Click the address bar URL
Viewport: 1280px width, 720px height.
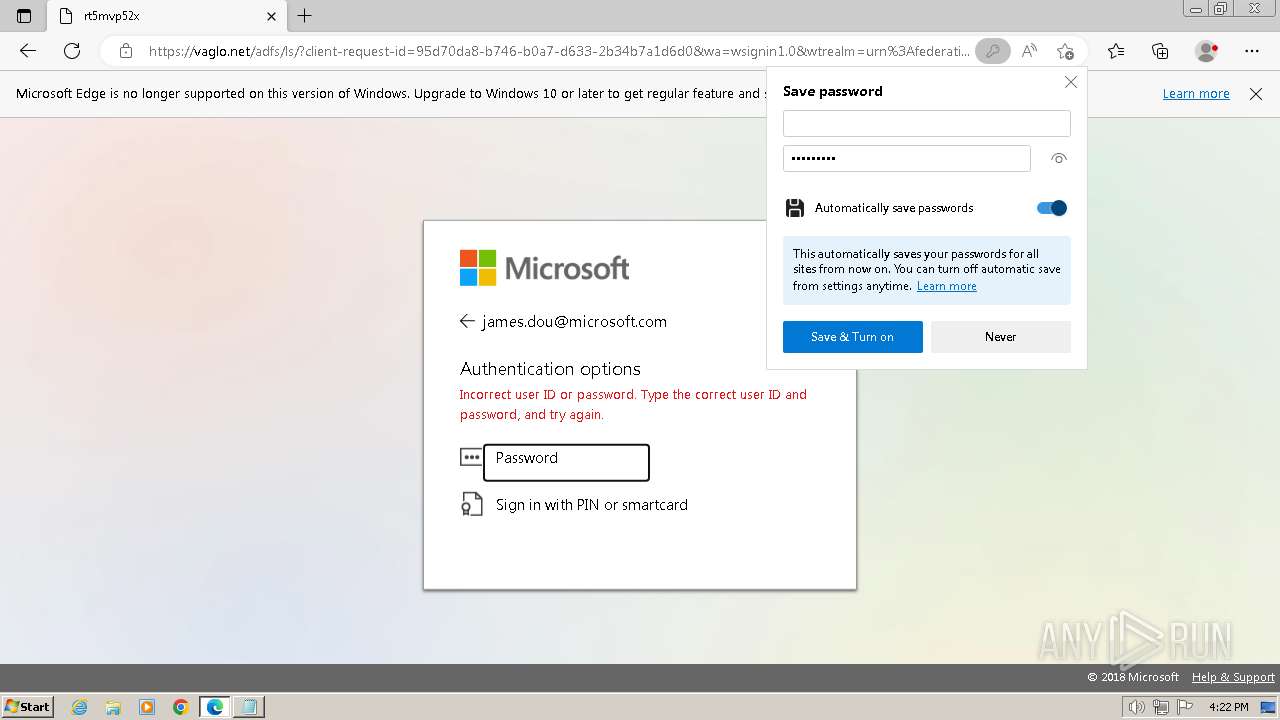tap(558, 51)
